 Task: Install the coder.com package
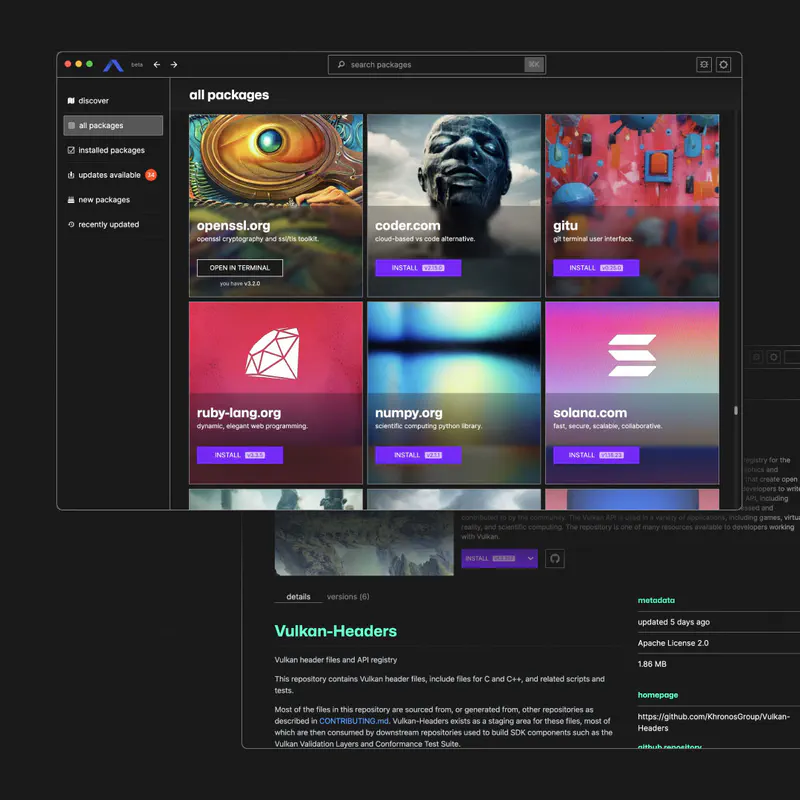pos(418,268)
